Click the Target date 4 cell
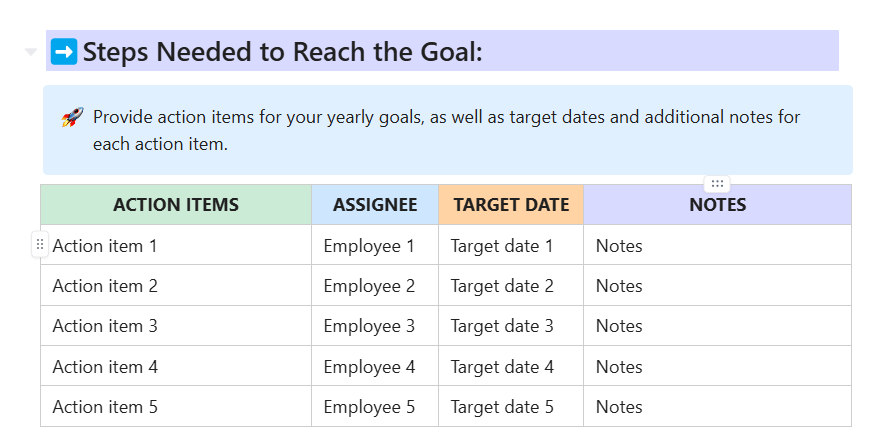The image size is (891, 444). [x=502, y=367]
